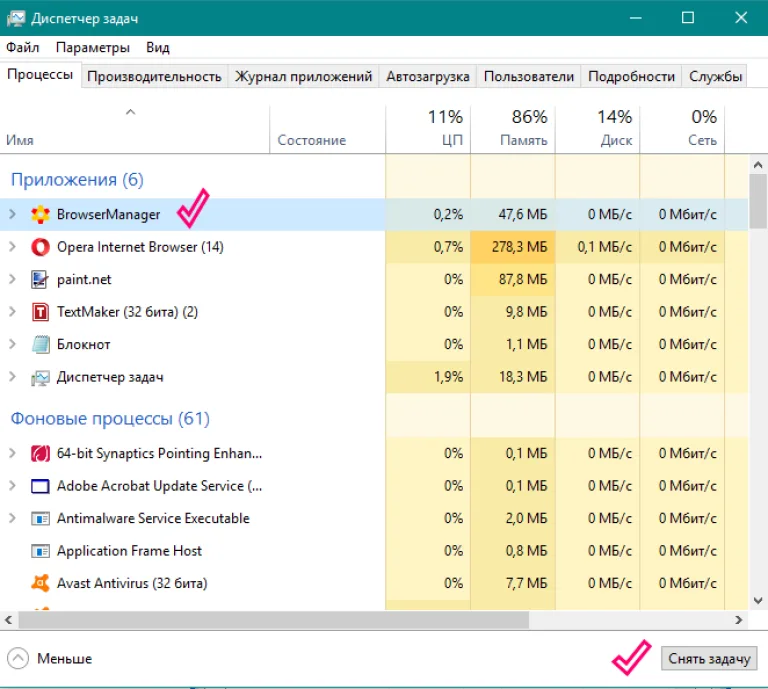Click the paint.net app icon
This screenshot has height=689, width=768.
pos(40,280)
